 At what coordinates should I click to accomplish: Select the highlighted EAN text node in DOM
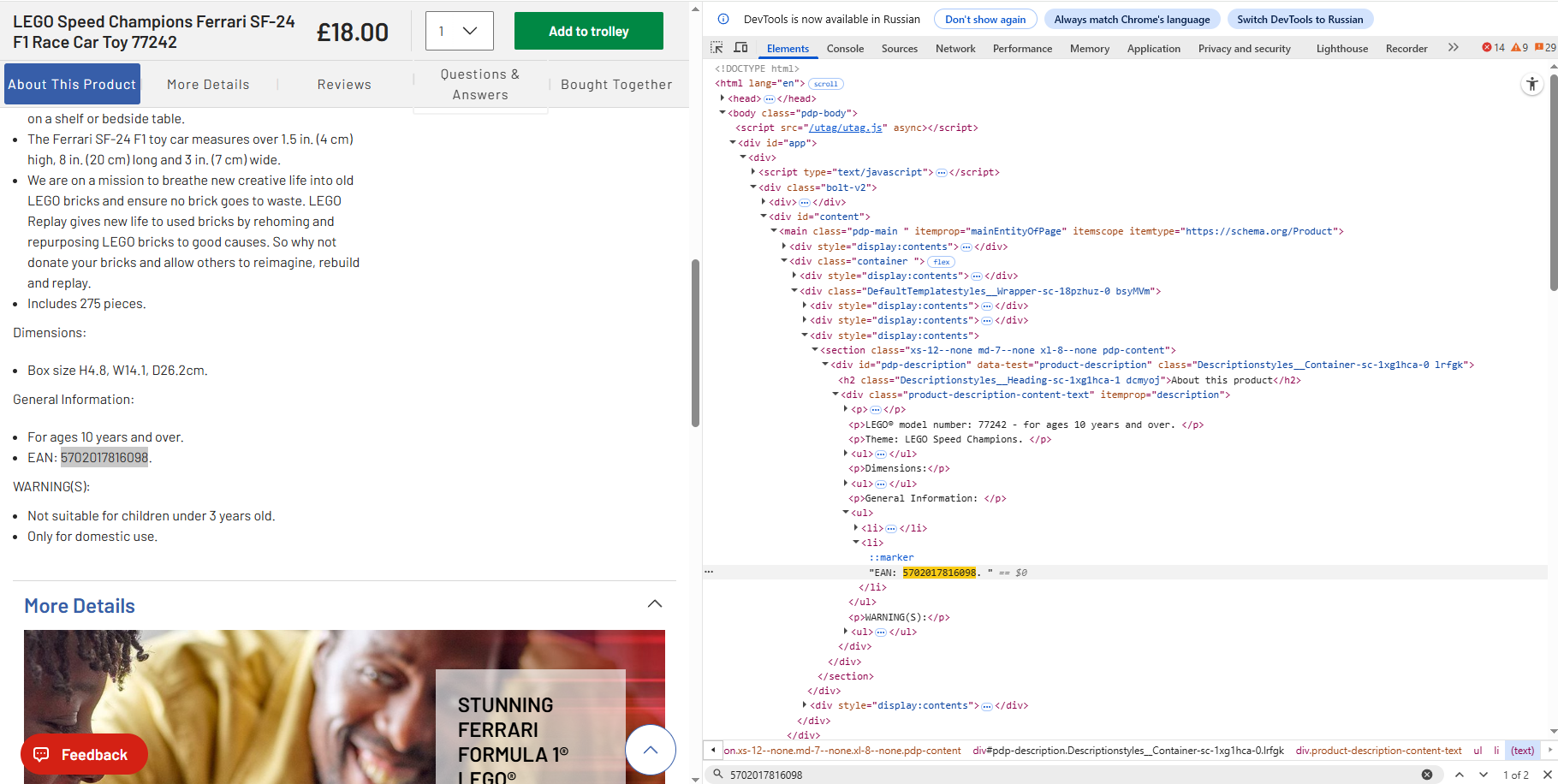[x=931, y=573]
